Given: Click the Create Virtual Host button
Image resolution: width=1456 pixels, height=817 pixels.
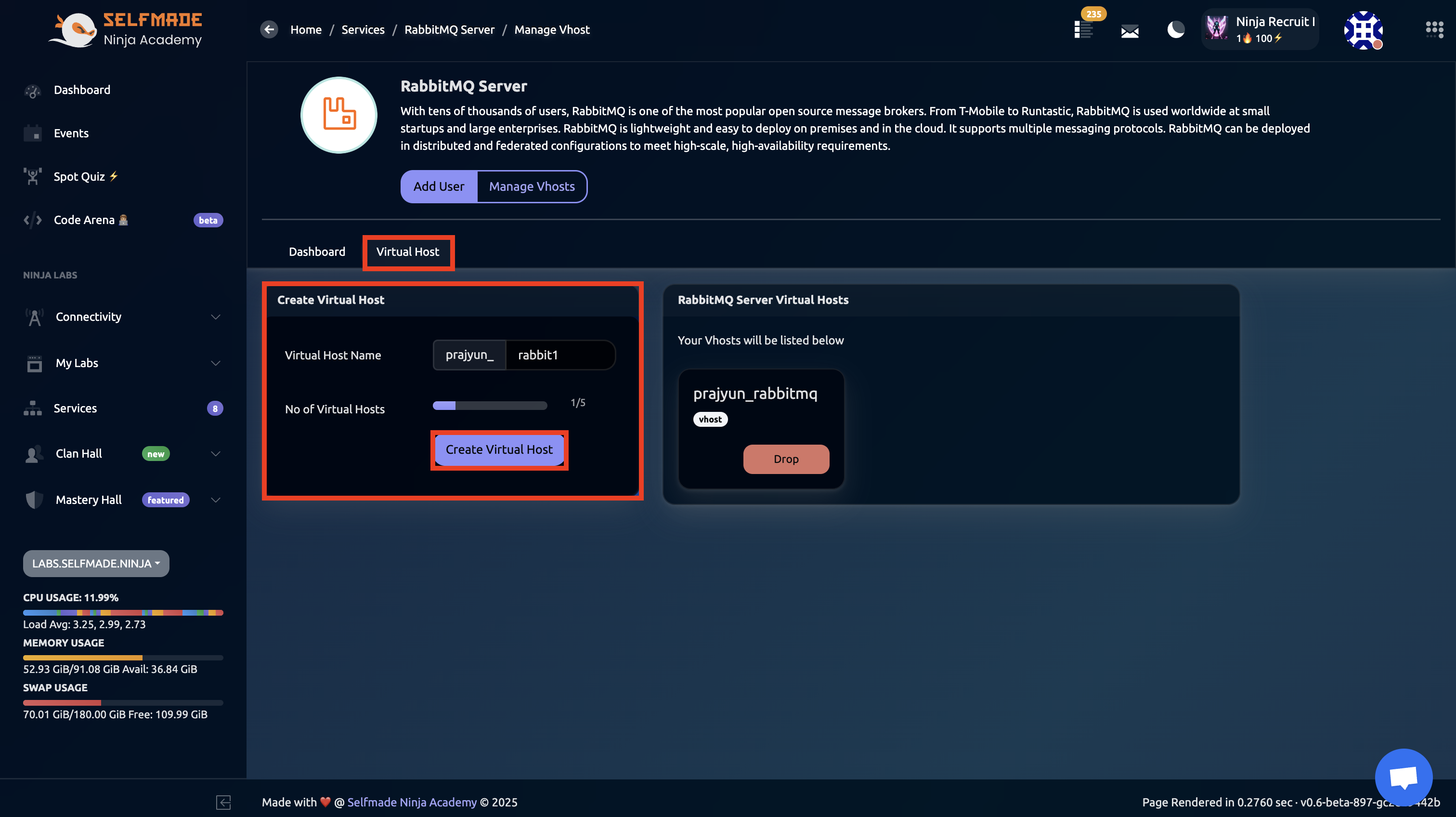Looking at the screenshot, I should point(499,450).
